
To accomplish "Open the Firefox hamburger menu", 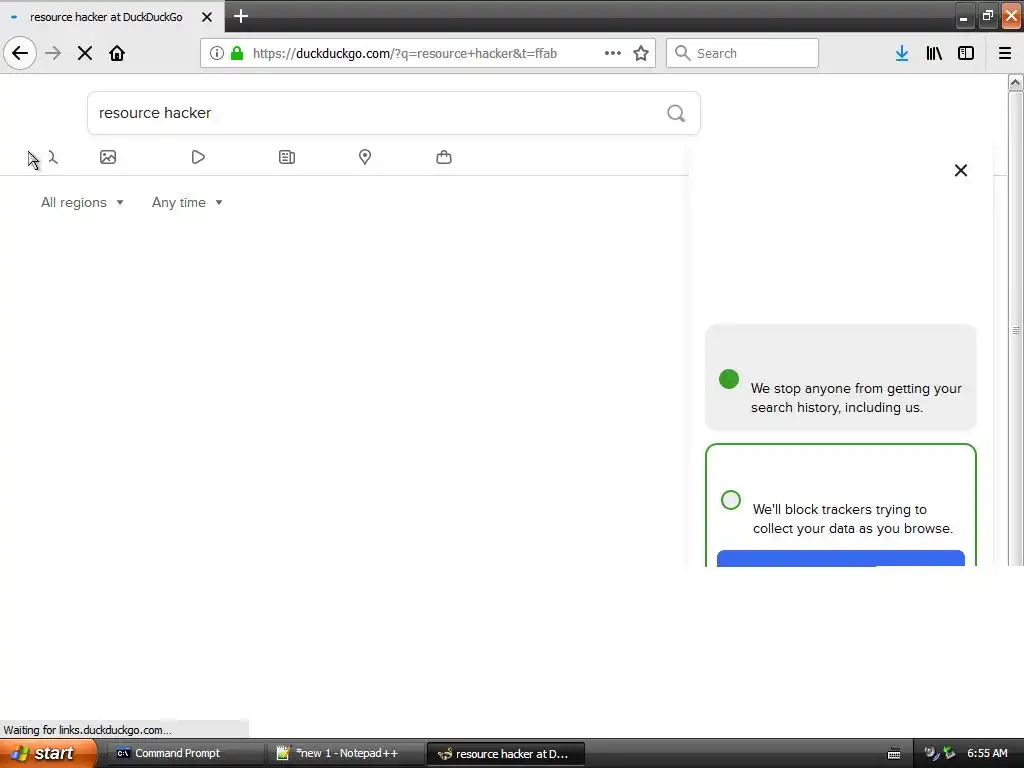I will 1005,53.
